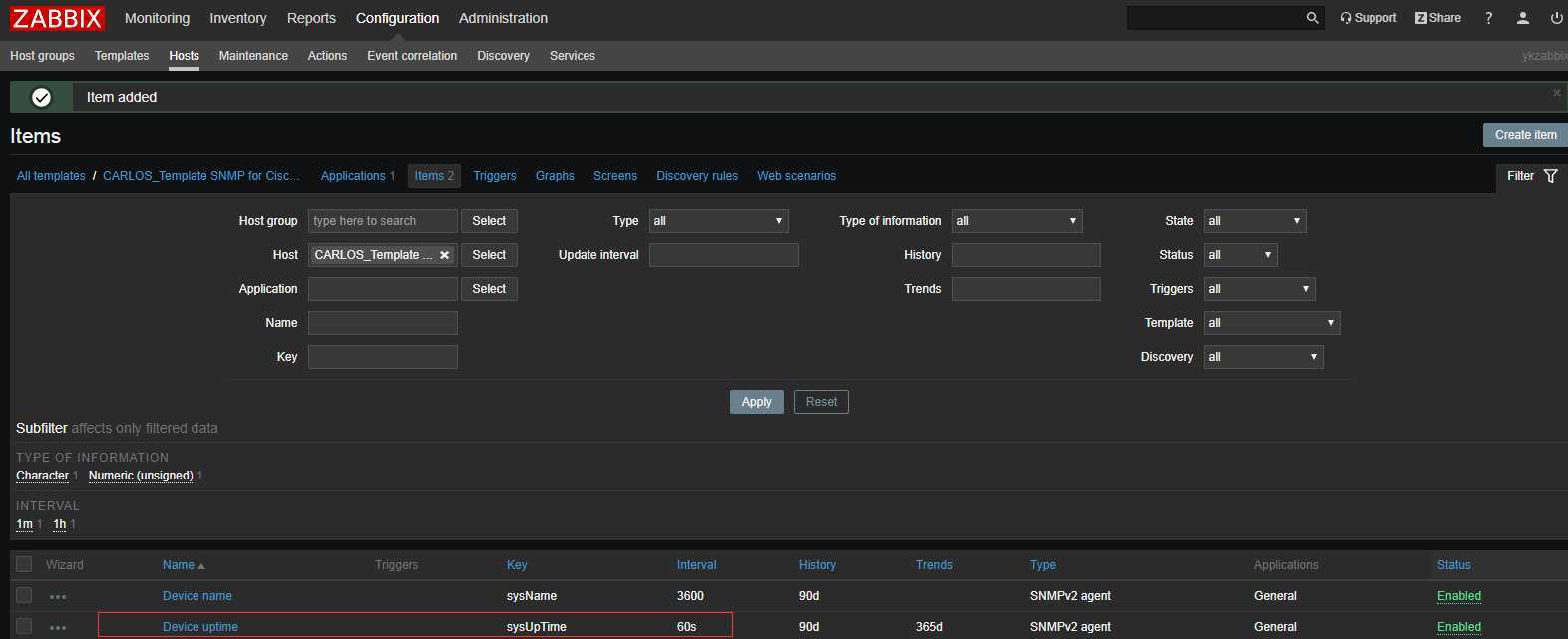Filter by Numeric (unsigned) subfilter
Viewport: 1568px width, 639px height.
click(141, 476)
